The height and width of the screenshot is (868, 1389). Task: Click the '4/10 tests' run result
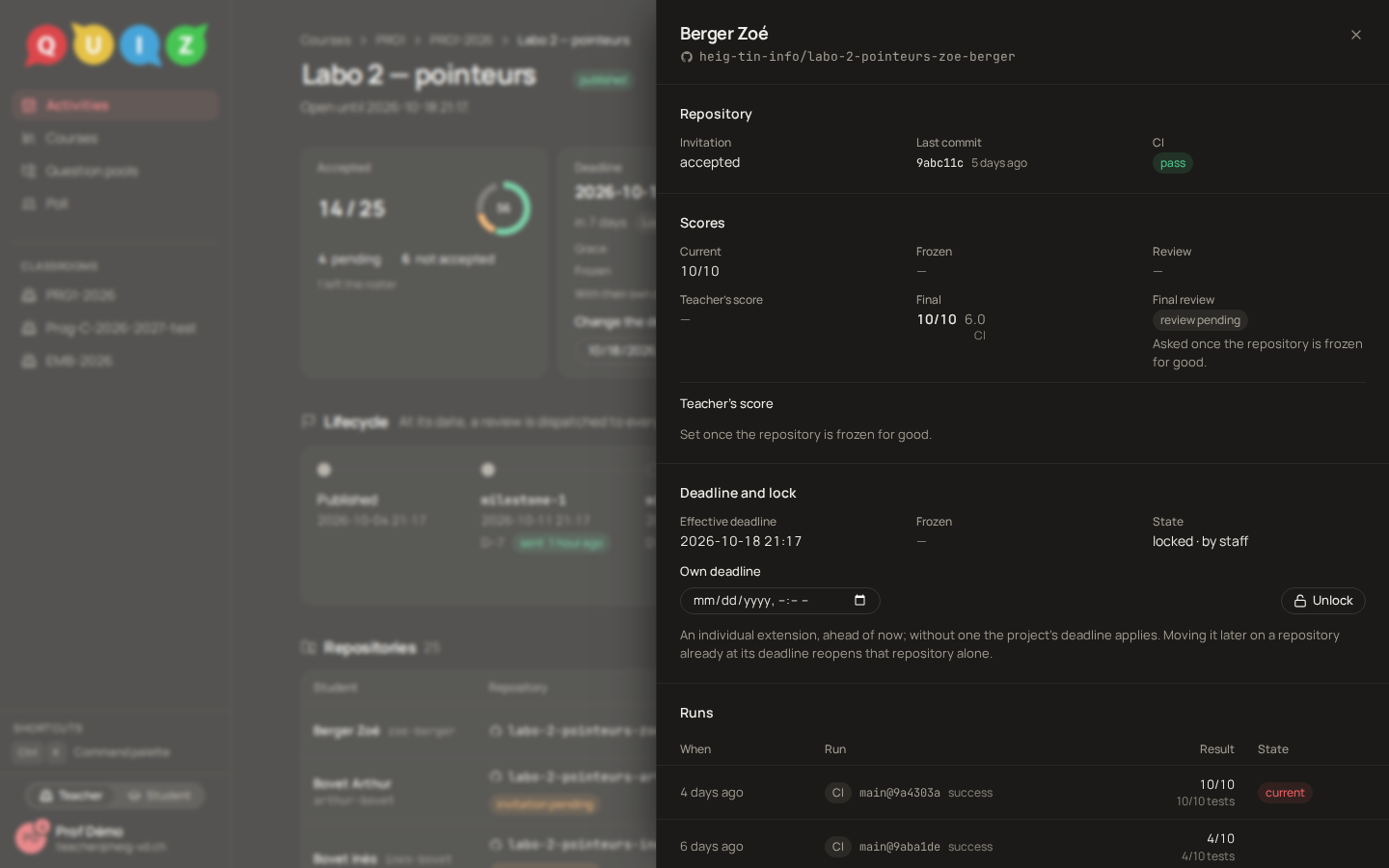point(1208,856)
